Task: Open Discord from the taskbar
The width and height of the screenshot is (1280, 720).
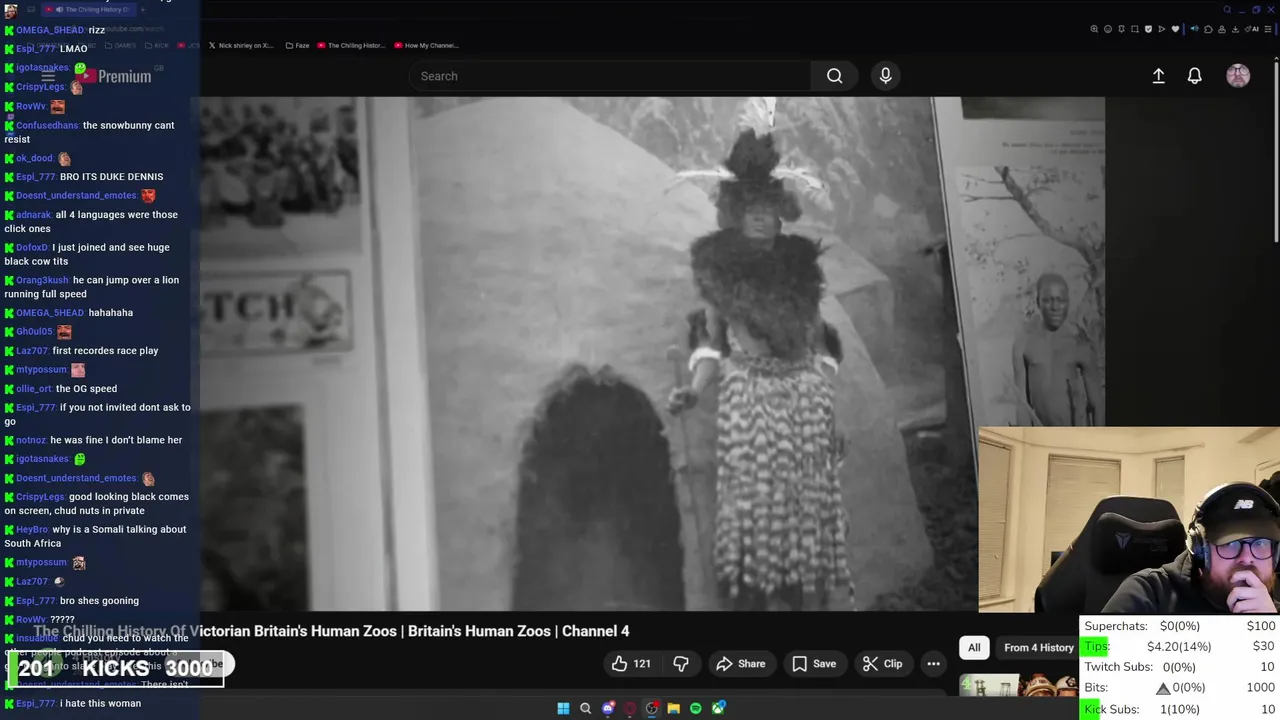Action: 608,708
